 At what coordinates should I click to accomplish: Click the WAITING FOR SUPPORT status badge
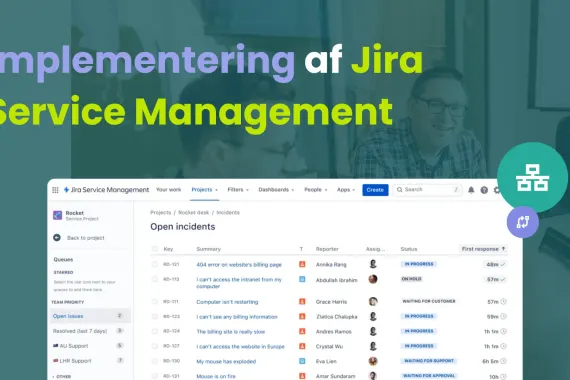tap(429, 361)
